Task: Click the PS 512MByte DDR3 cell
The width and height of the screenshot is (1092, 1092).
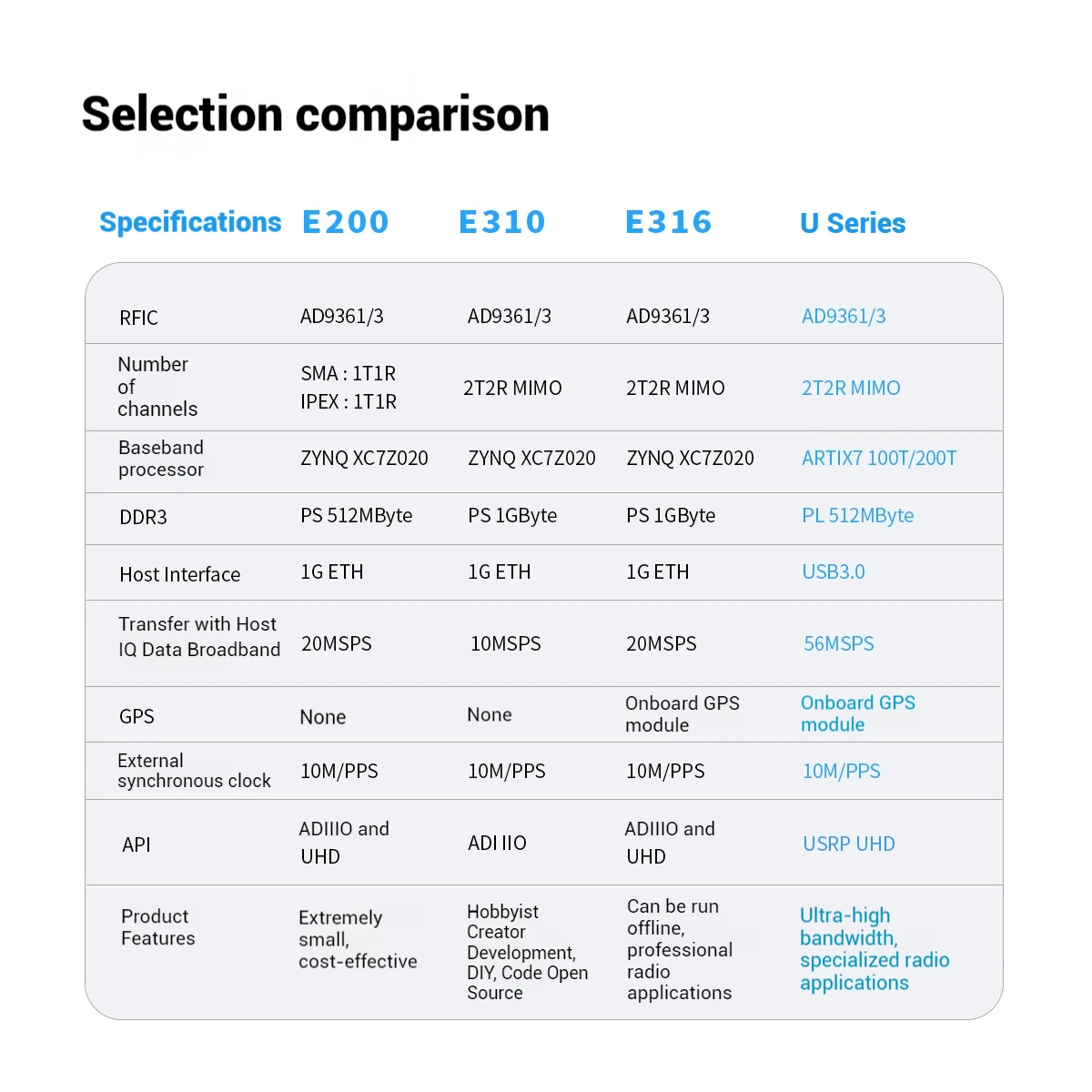Action: coord(356,516)
